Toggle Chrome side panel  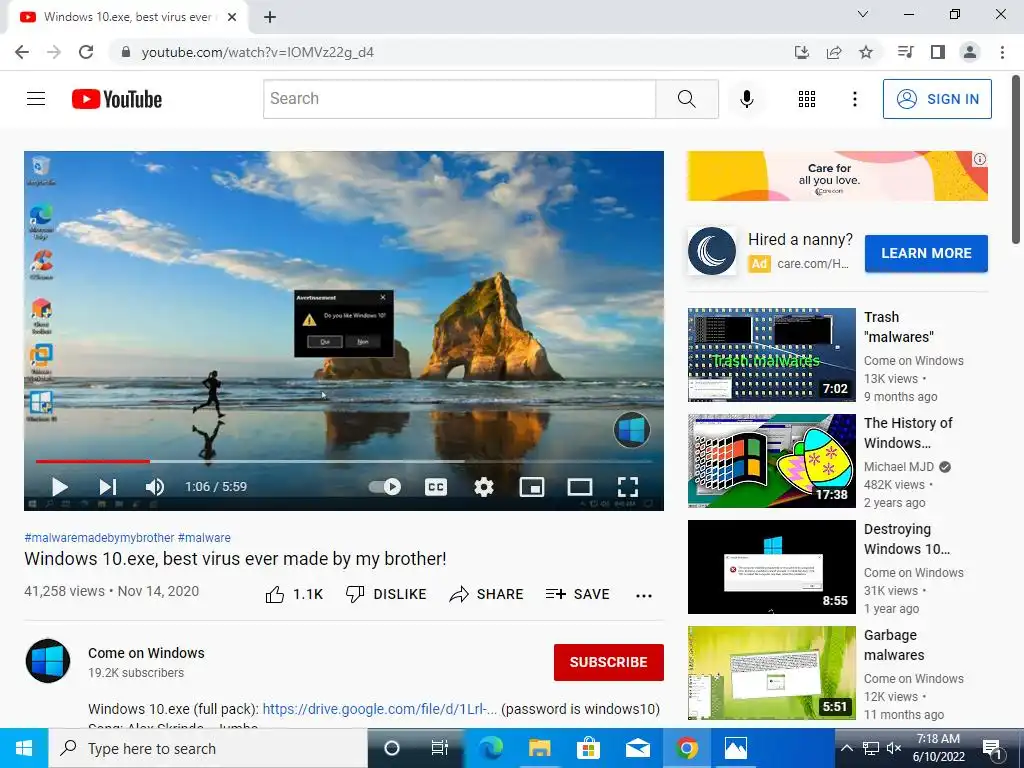coord(938,52)
